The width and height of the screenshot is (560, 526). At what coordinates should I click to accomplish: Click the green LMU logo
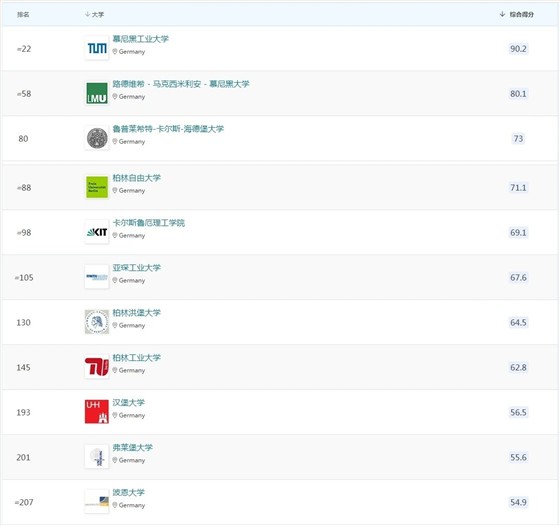pyautogui.click(x=97, y=93)
